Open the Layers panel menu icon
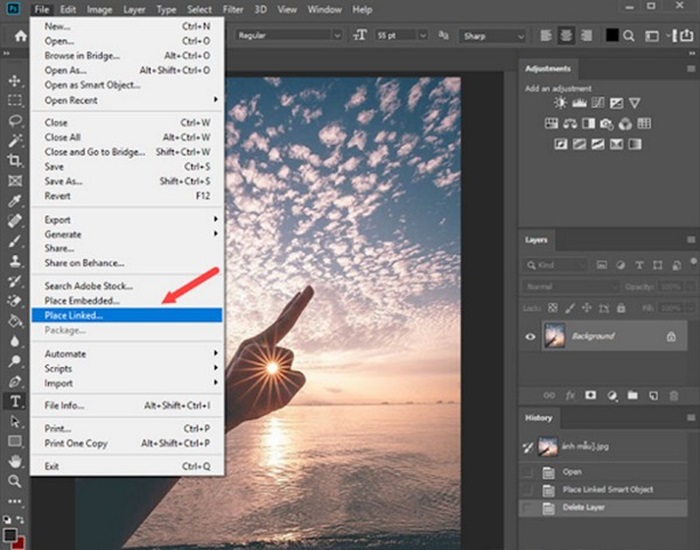The width and height of the screenshot is (700, 550). [691, 240]
